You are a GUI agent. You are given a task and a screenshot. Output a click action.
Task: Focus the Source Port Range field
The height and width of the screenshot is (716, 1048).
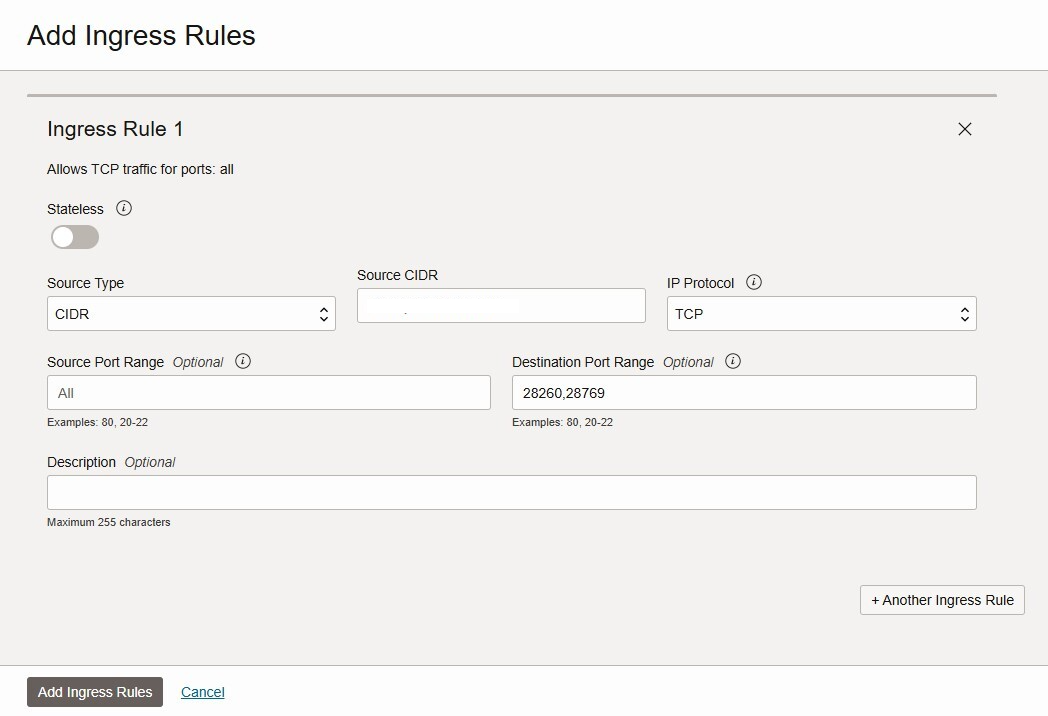268,393
